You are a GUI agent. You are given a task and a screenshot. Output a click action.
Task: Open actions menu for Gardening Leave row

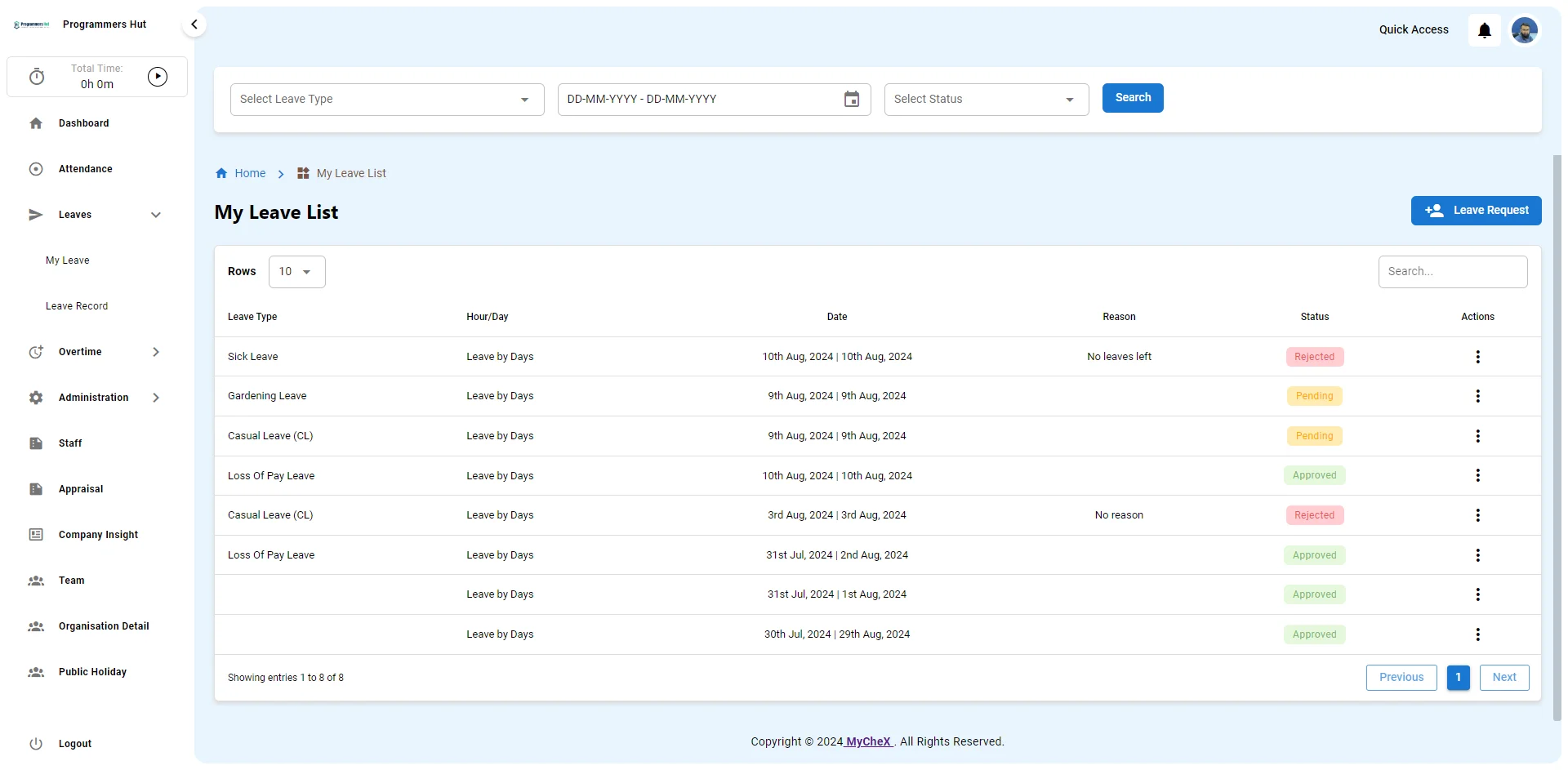pyautogui.click(x=1477, y=396)
